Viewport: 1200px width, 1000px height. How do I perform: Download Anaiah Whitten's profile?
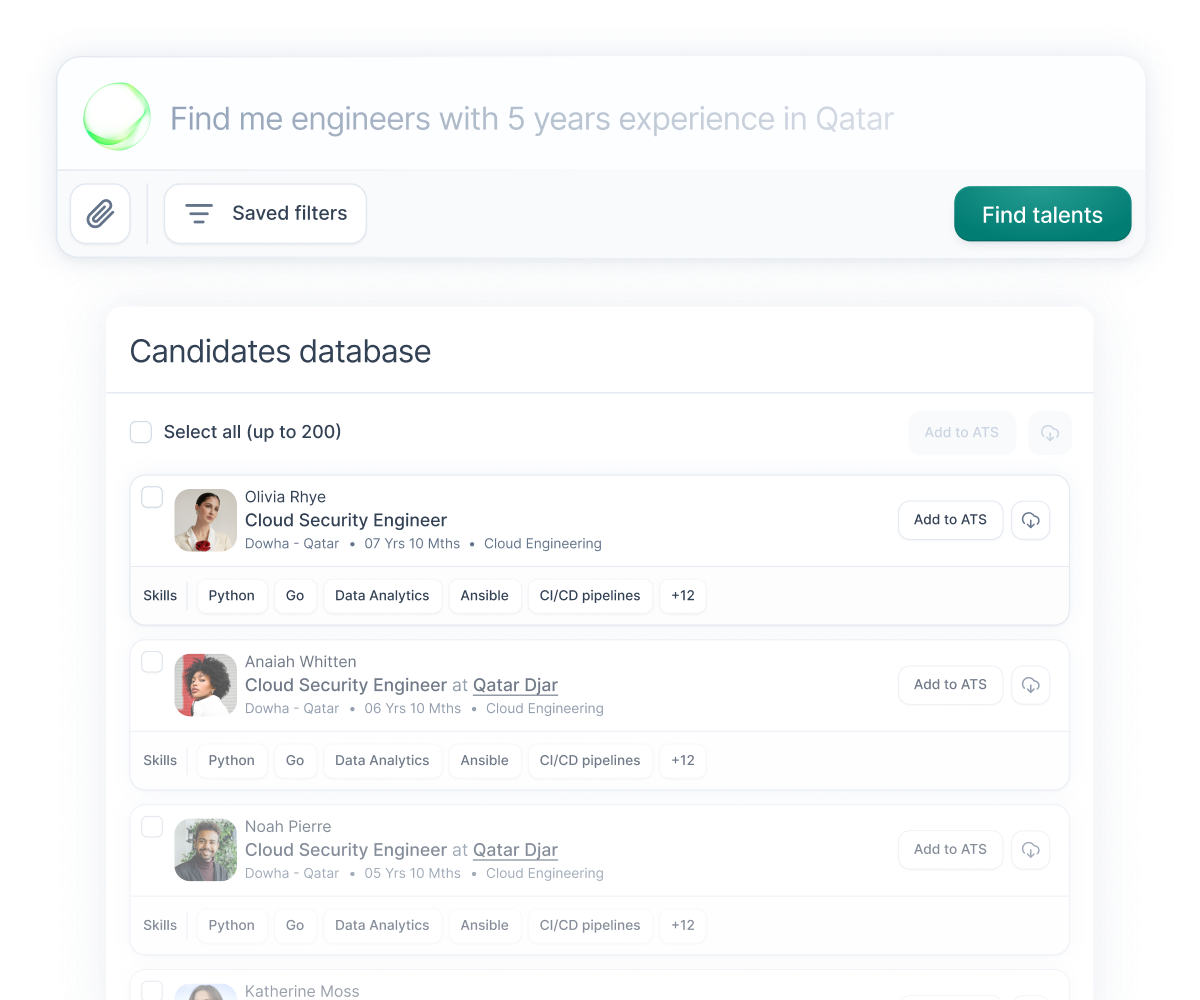(1030, 685)
